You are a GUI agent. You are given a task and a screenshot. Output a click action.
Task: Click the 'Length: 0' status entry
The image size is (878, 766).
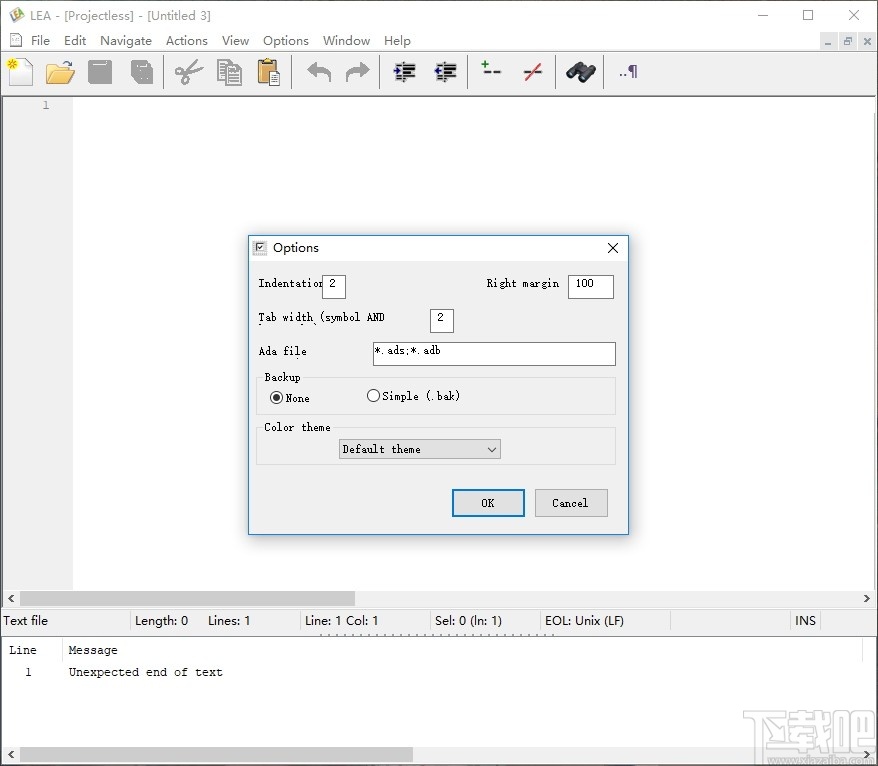(161, 620)
